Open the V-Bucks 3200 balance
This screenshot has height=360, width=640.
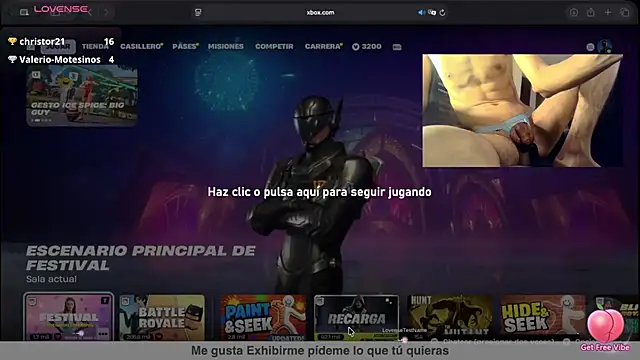tap(367, 47)
